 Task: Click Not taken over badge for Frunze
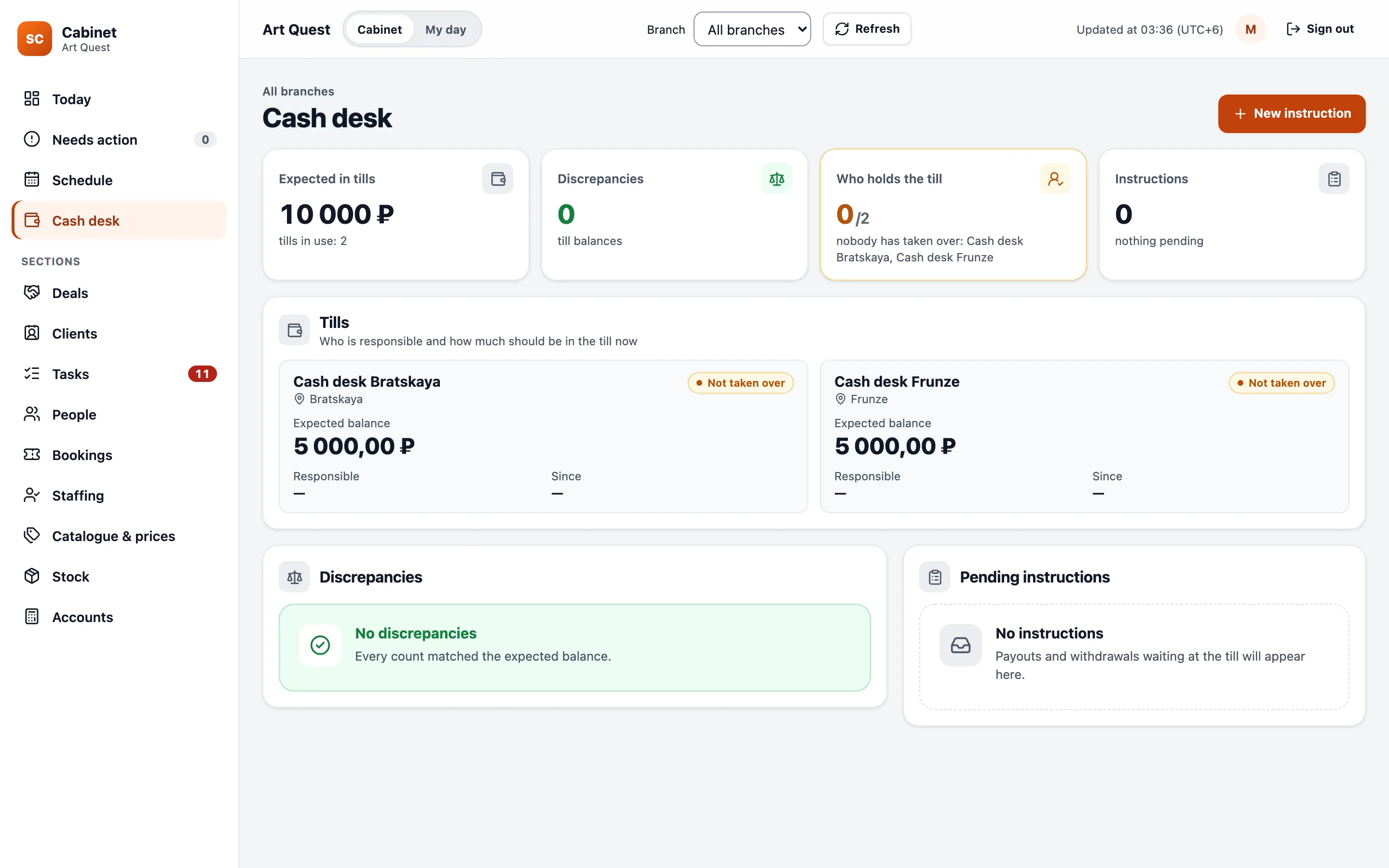click(1281, 383)
